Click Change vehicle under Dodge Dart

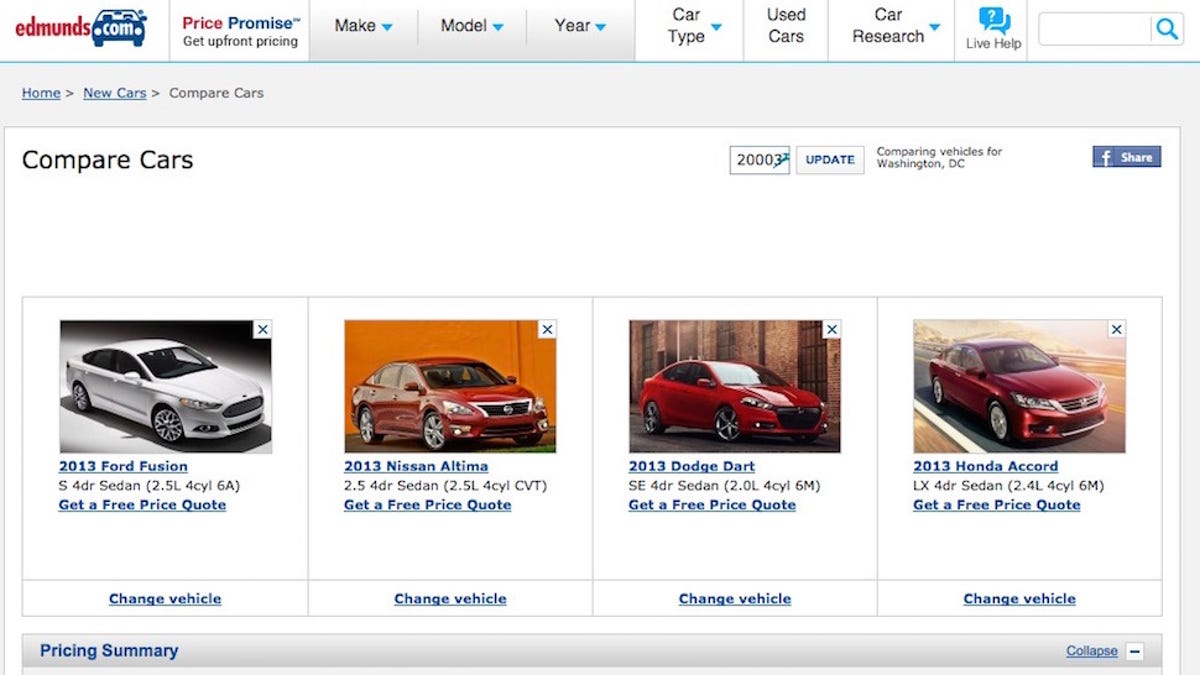coord(735,599)
